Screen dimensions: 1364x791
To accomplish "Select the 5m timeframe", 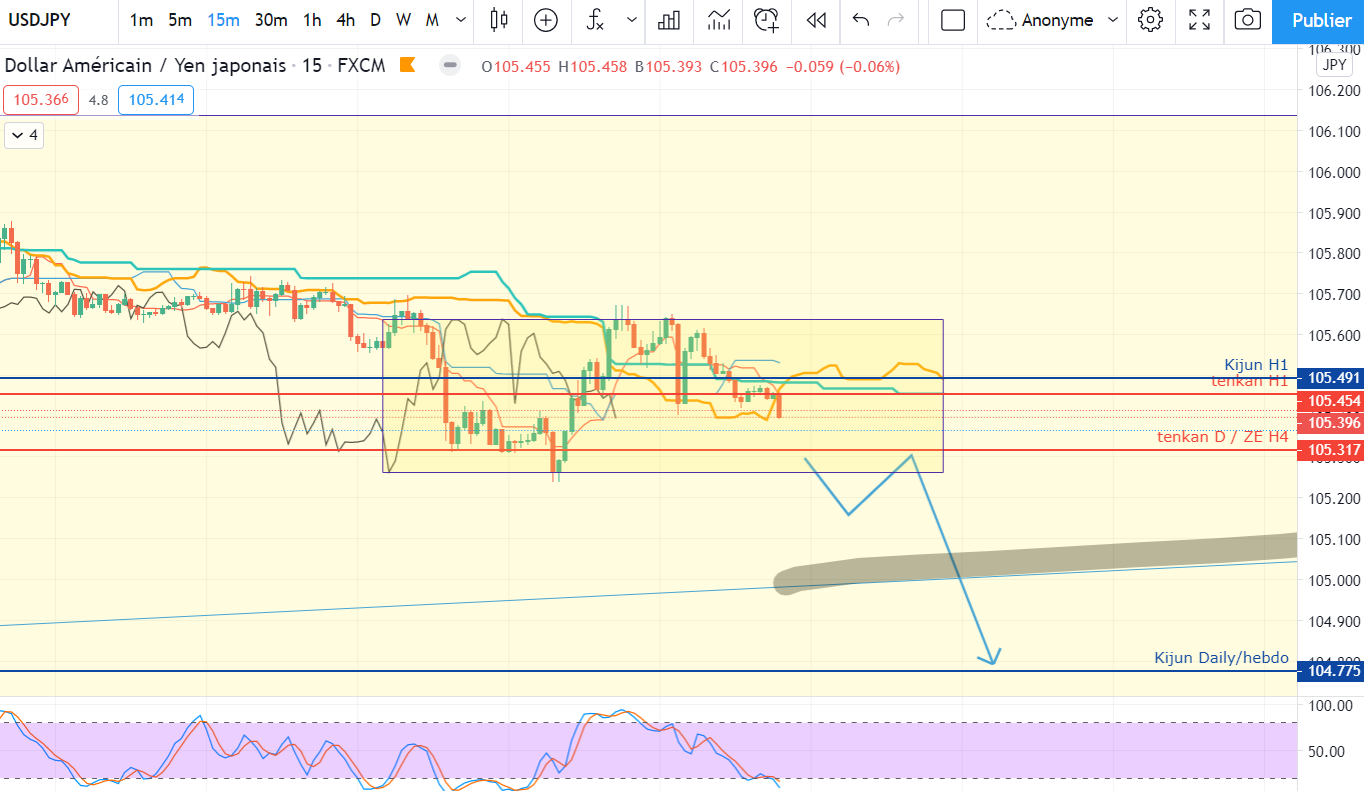I will click(180, 20).
